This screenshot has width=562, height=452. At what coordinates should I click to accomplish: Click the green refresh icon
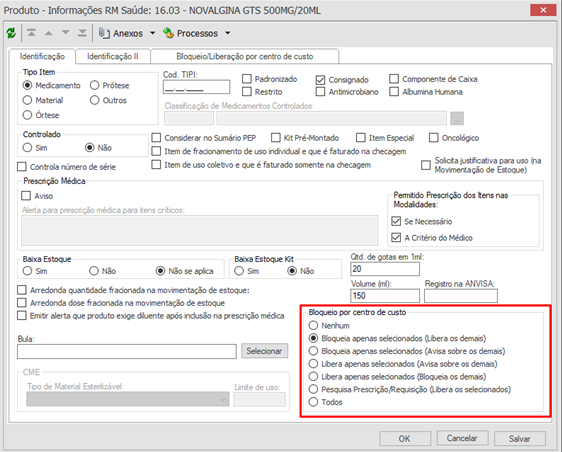[x=11, y=33]
